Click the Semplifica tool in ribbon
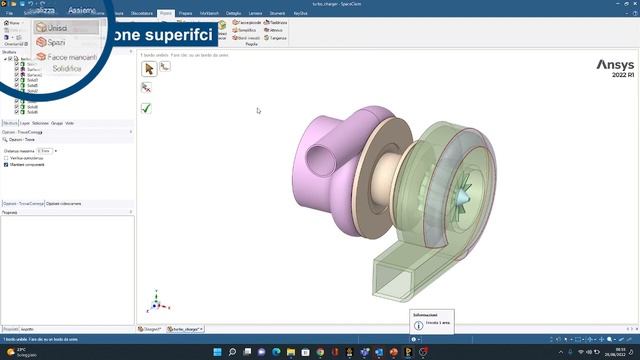 (x=244, y=30)
